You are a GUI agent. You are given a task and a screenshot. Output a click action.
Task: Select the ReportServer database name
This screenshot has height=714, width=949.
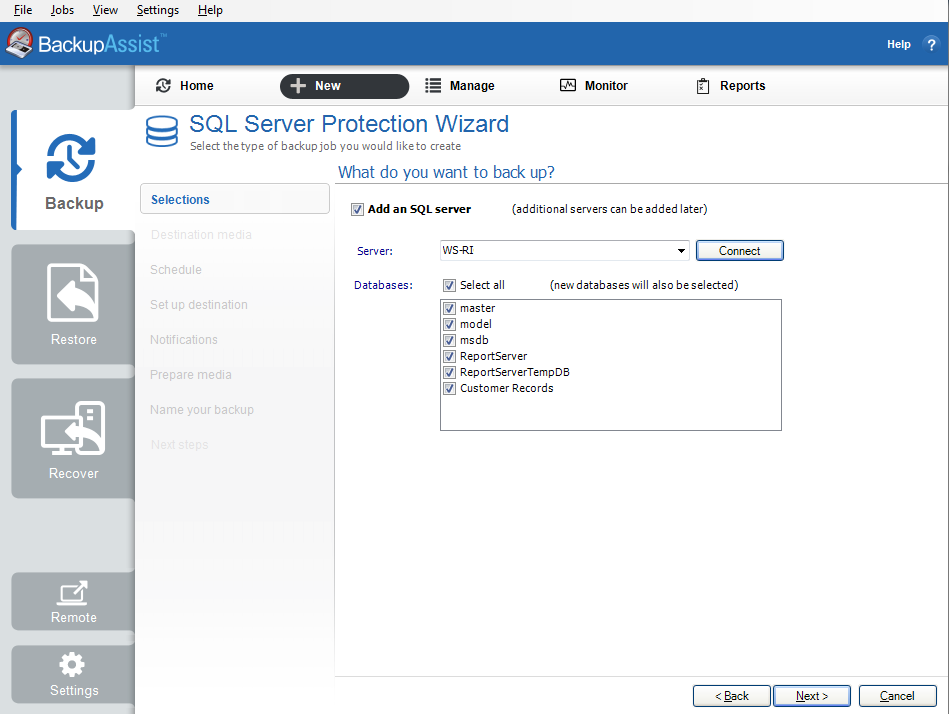click(493, 356)
